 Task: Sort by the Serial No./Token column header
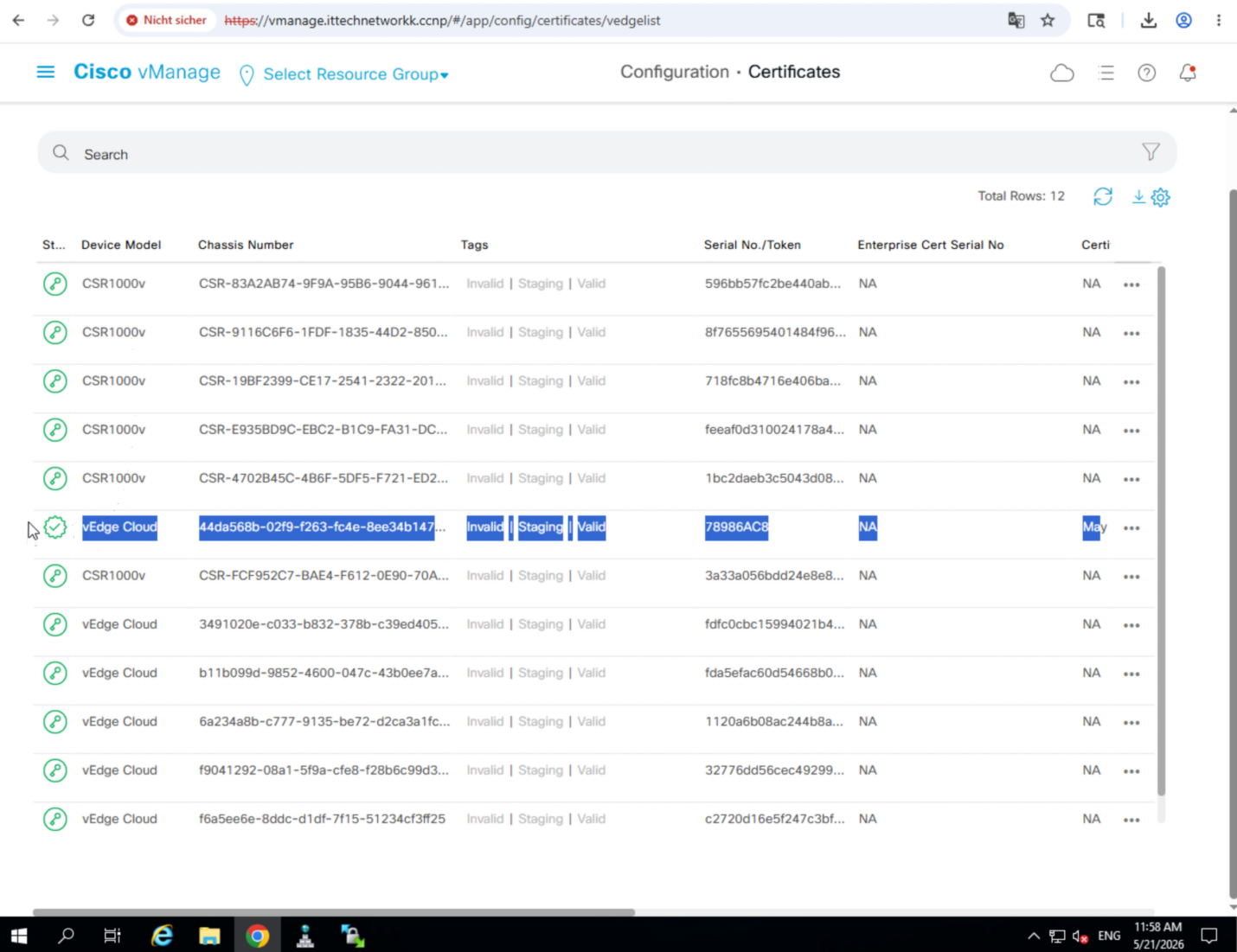click(x=752, y=245)
